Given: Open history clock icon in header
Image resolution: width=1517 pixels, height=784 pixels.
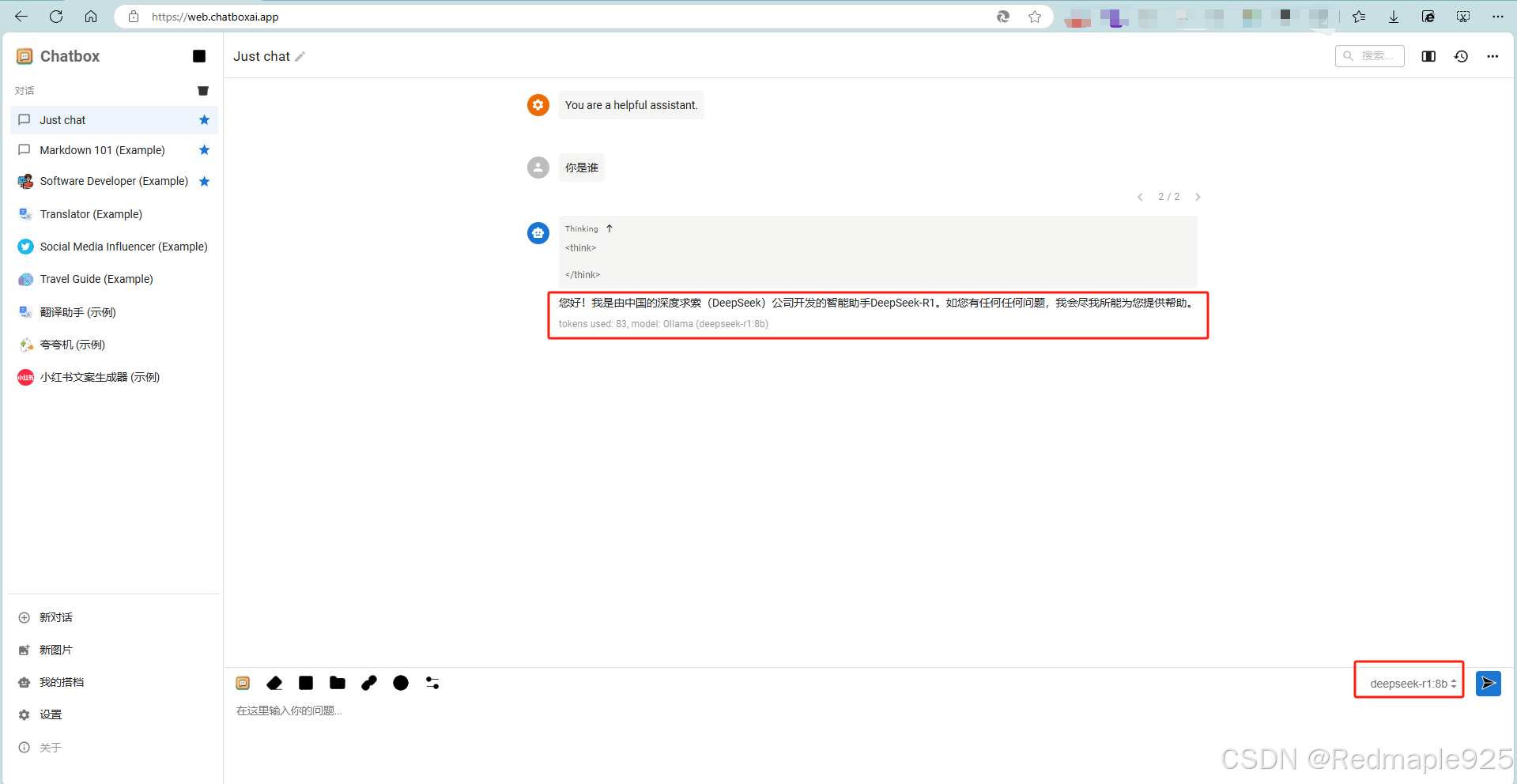Looking at the screenshot, I should click(1461, 56).
